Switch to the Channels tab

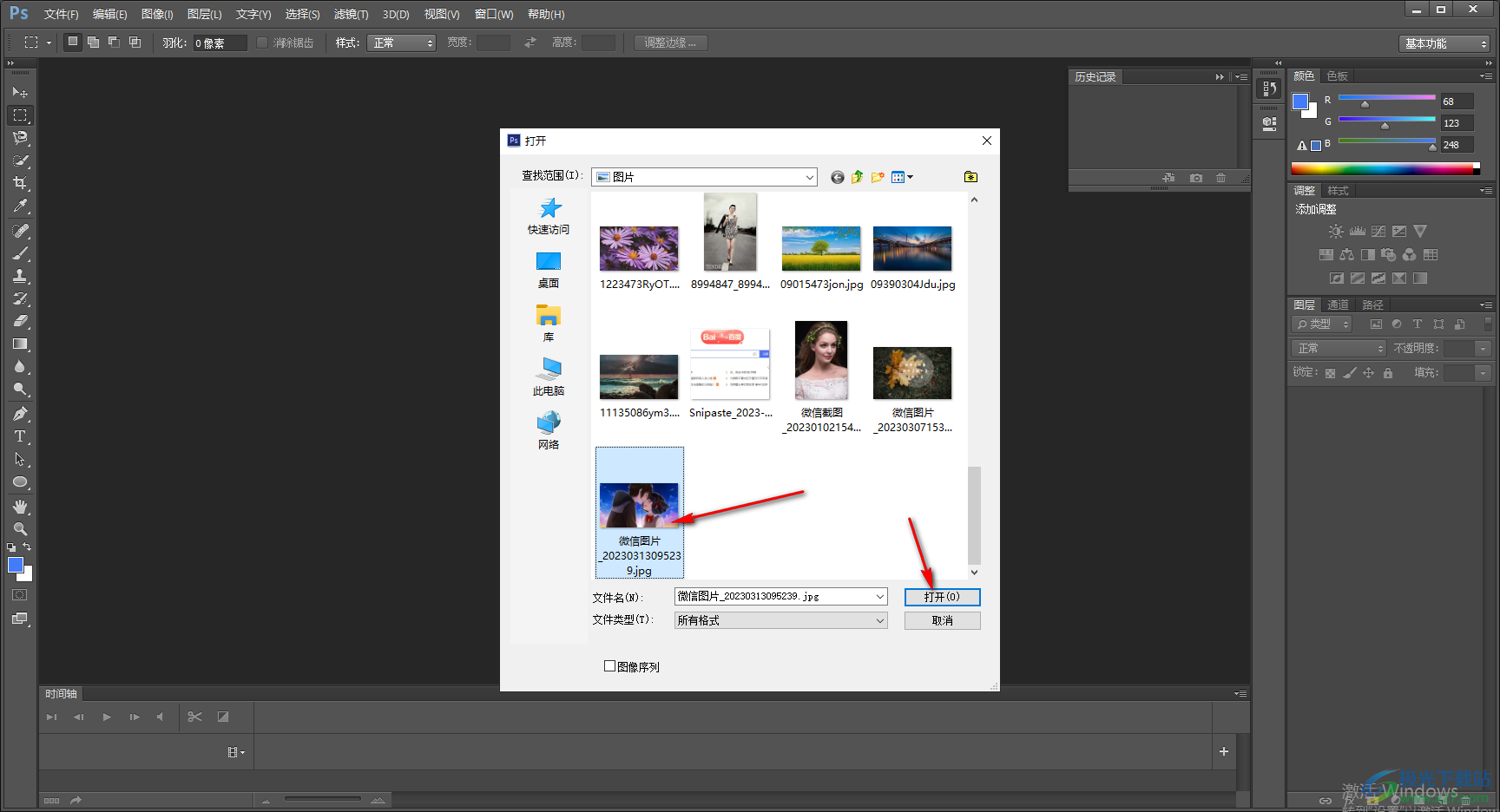pos(1338,304)
